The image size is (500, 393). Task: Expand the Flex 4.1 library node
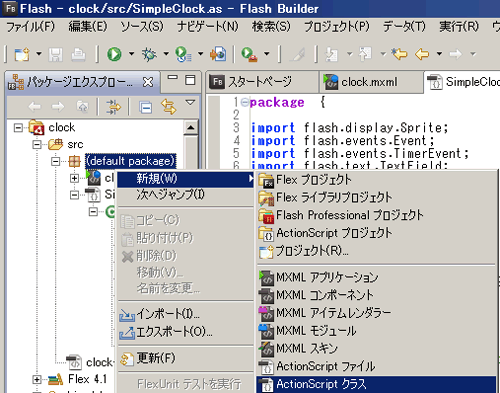[x=37, y=379]
